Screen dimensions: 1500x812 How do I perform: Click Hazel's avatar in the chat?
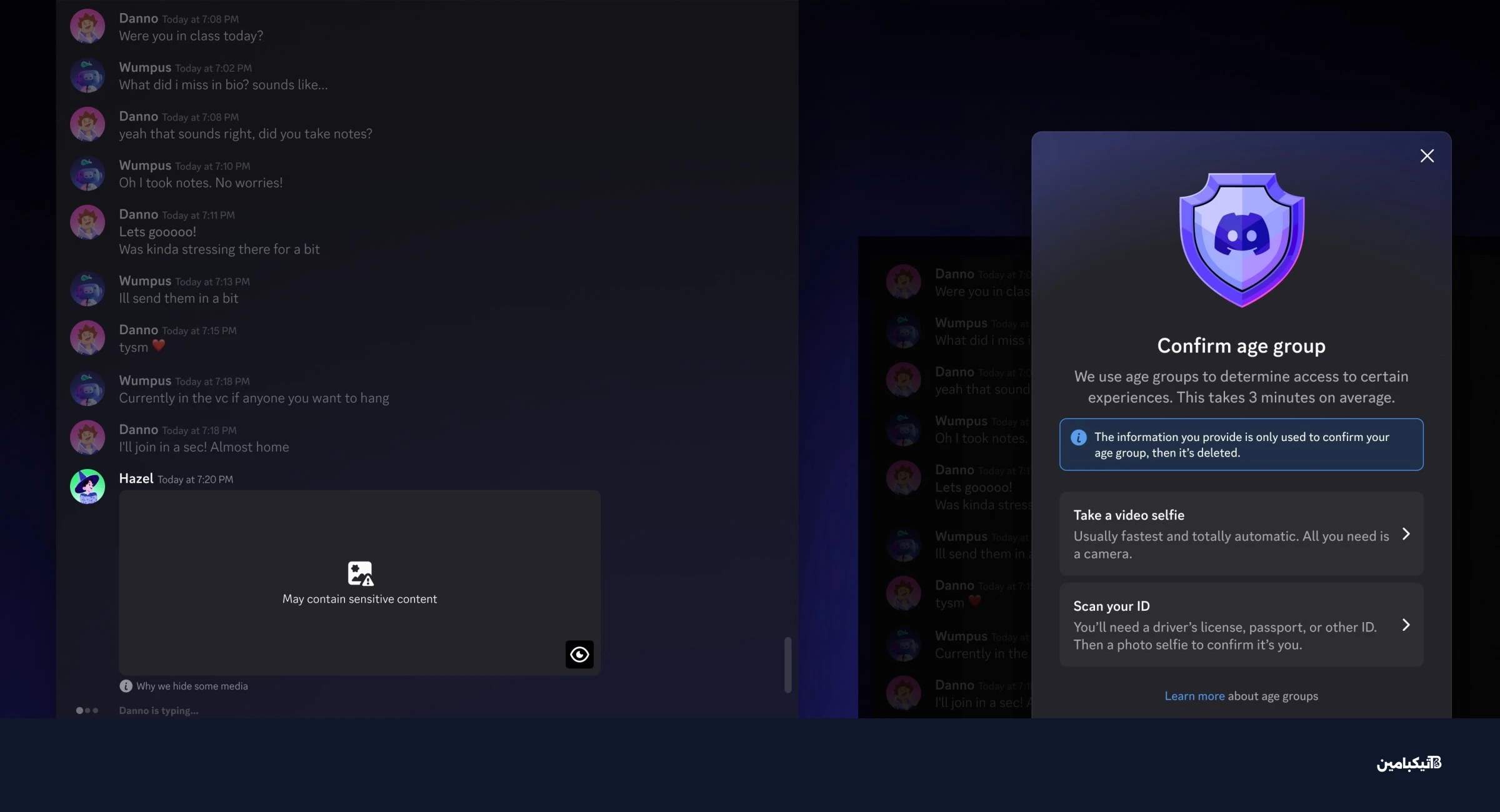87,487
